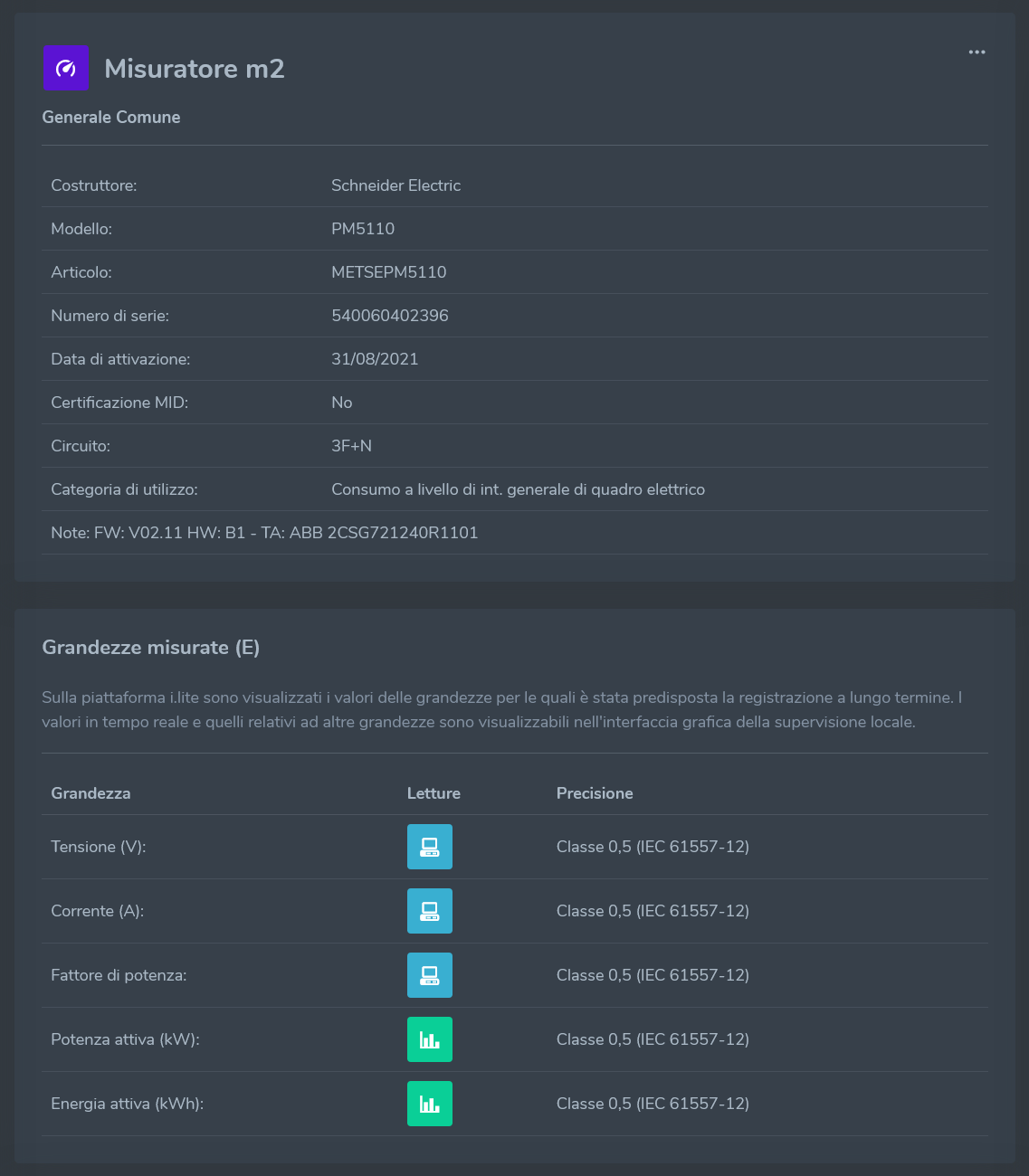This screenshot has height=1176, width=1029.
Task: Click the Misuratore m2 title
Action: pyautogui.click(x=195, y=69)
